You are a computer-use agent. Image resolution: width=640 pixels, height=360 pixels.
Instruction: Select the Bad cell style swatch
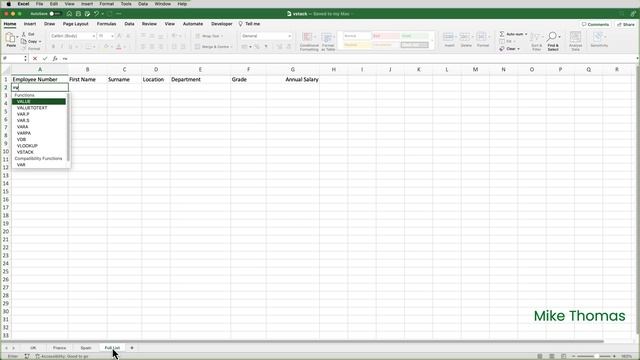[x=385, y=36]
